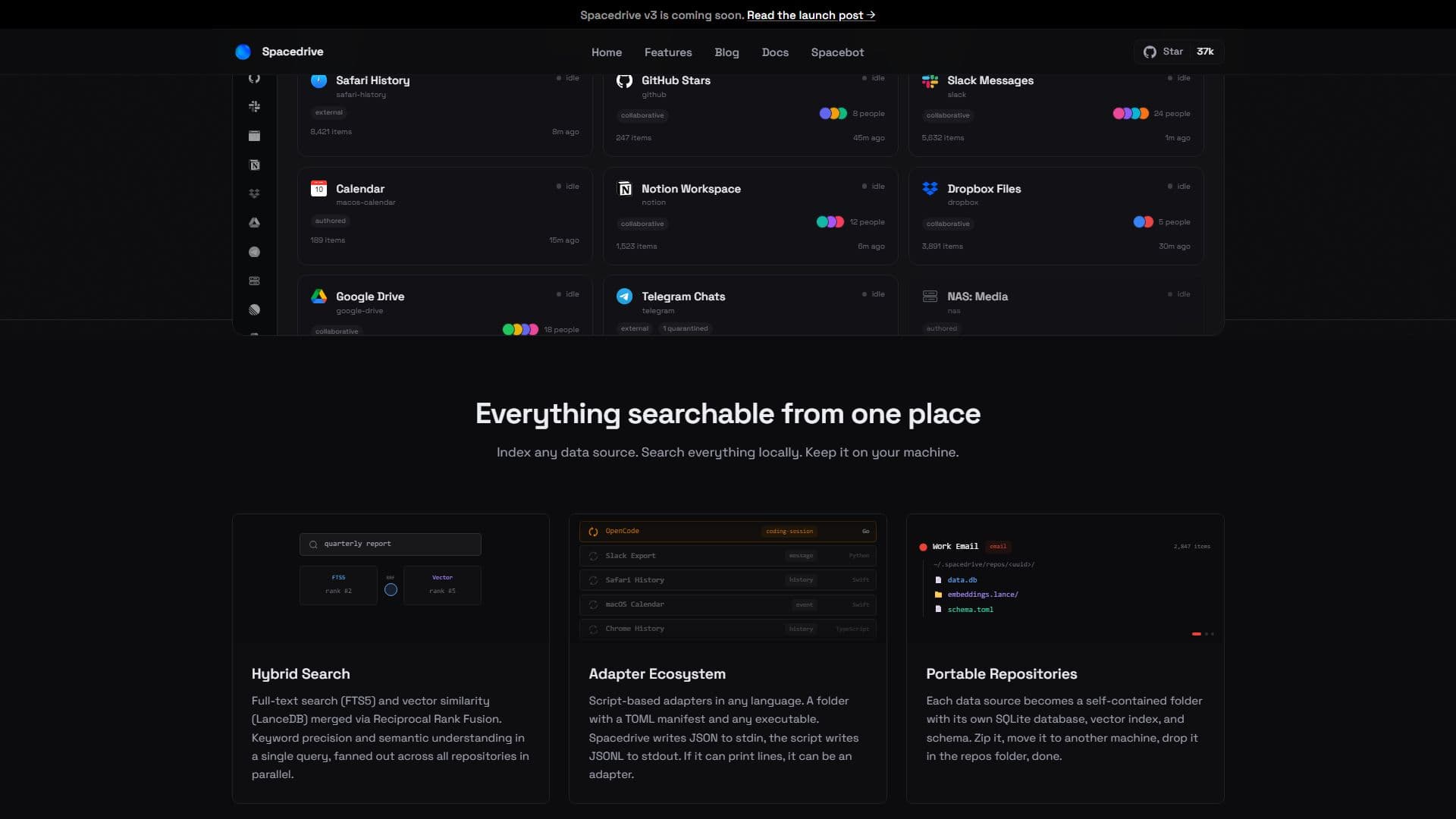Select the NAS server icon in the sidebar
This screenshot has height=819, width=1456.
tap(254, 281)
